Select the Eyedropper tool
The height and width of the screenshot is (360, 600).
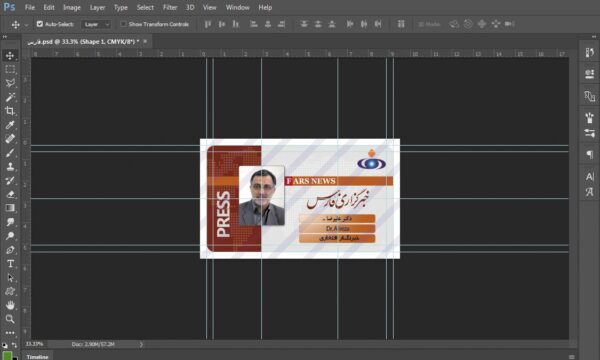coord(10,125)
